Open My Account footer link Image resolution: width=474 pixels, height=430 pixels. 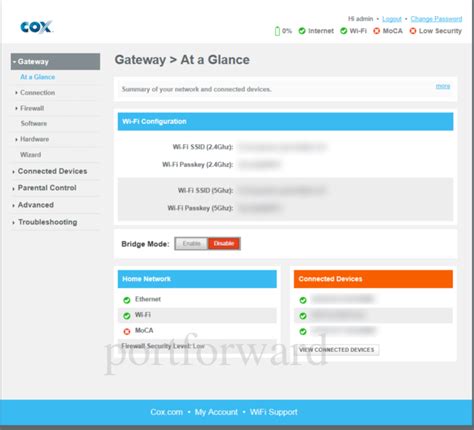tap(216, 412)
